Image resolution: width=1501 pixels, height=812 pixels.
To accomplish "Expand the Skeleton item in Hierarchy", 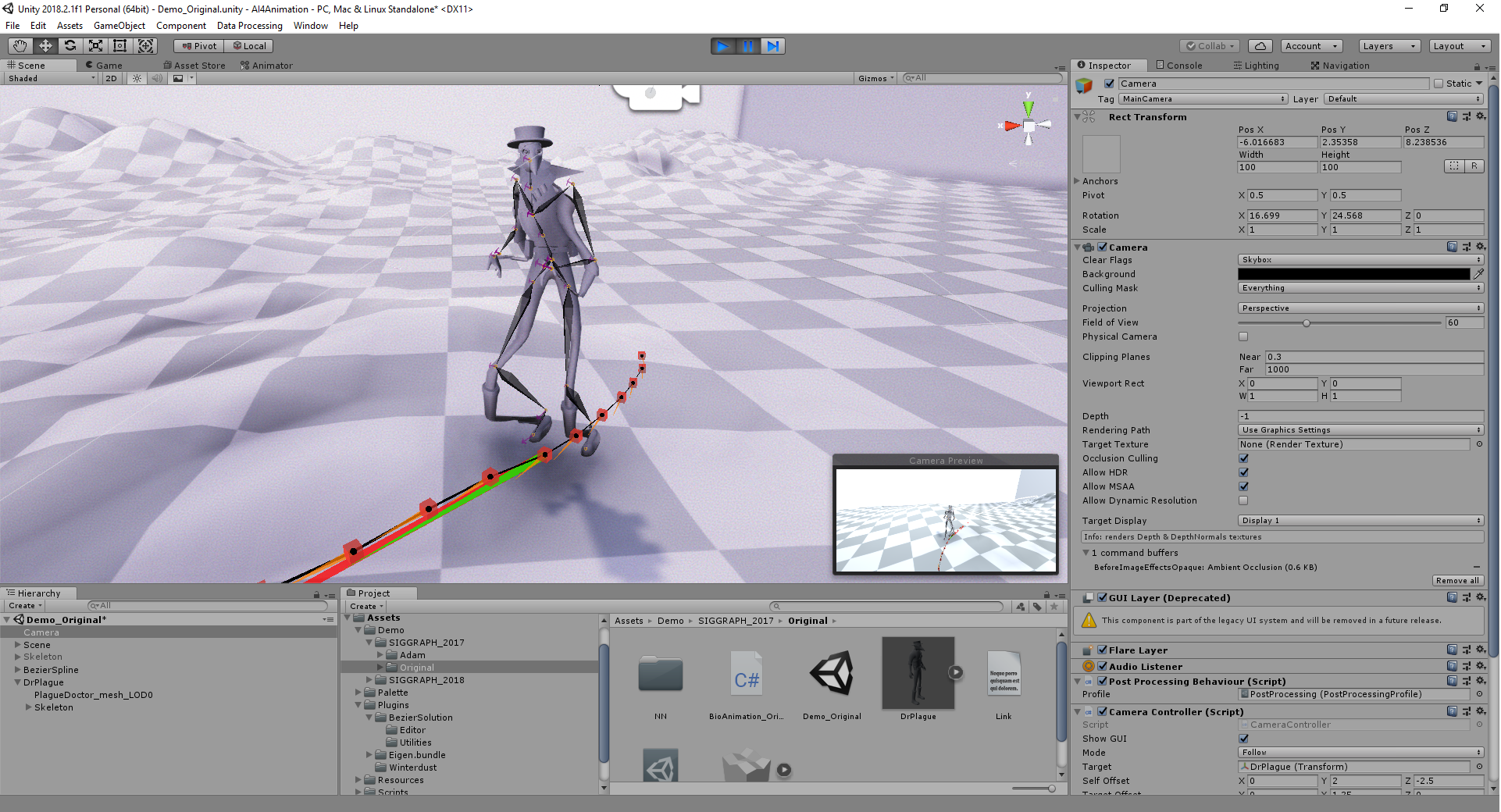I will click(x=19, y=657).
